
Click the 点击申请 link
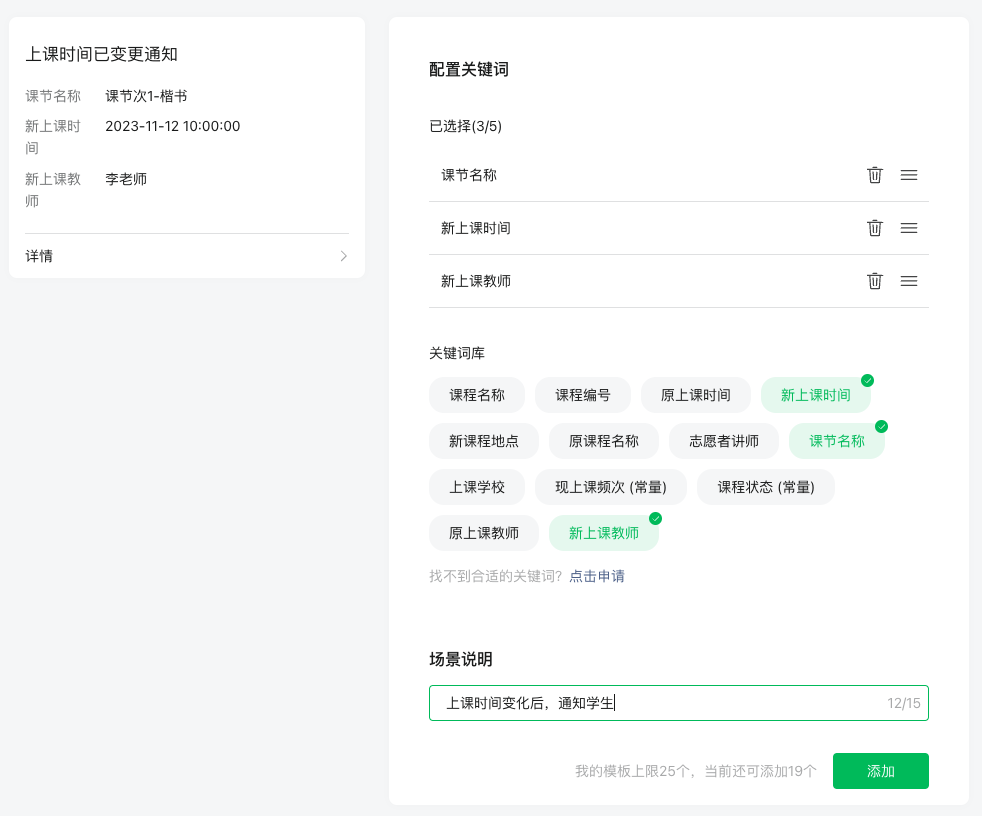(596, 576)
